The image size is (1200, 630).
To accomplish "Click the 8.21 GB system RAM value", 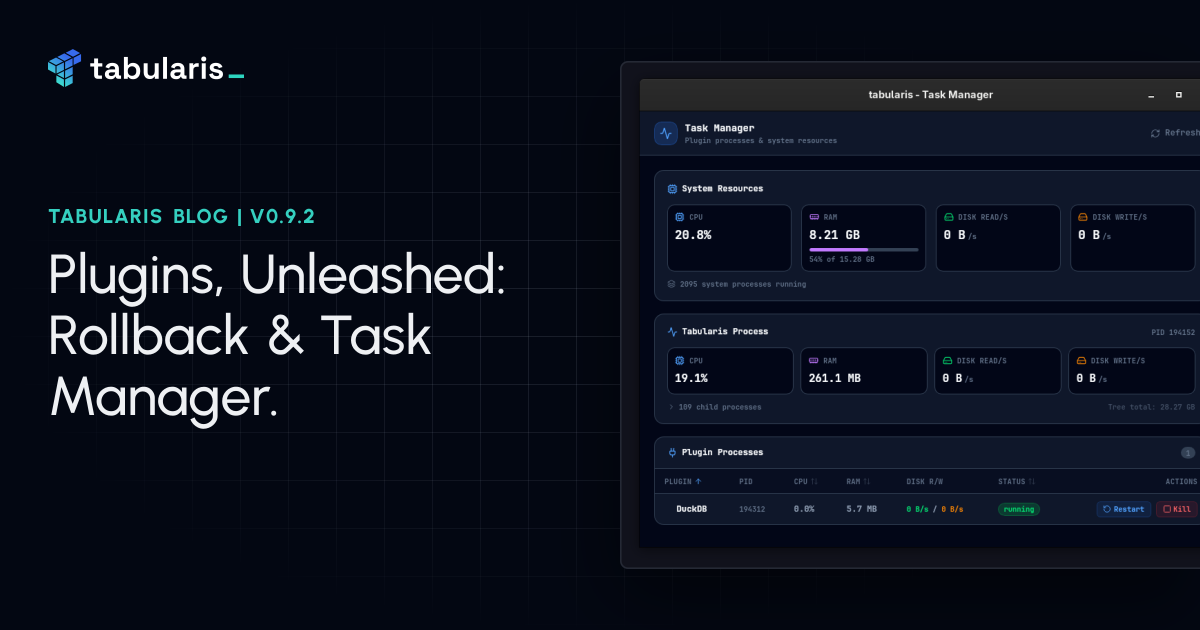I will (834, 235).
